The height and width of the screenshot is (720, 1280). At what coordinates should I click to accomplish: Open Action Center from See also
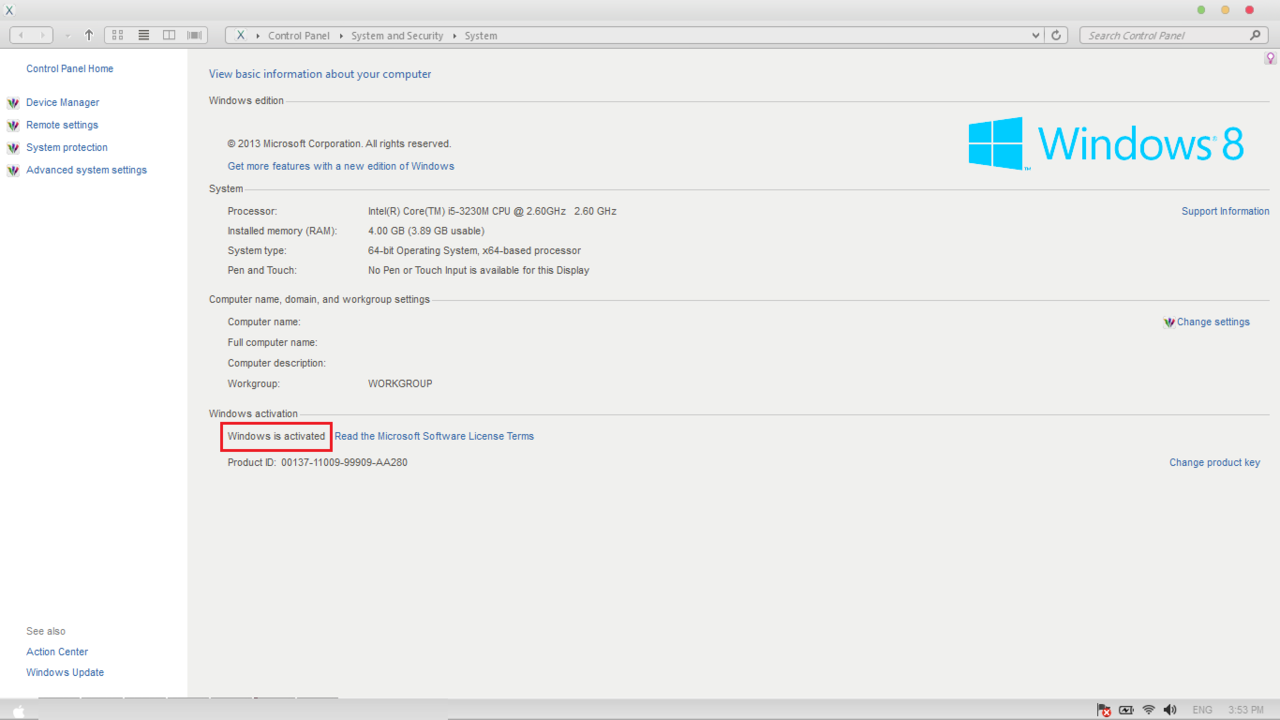point(57,652)
